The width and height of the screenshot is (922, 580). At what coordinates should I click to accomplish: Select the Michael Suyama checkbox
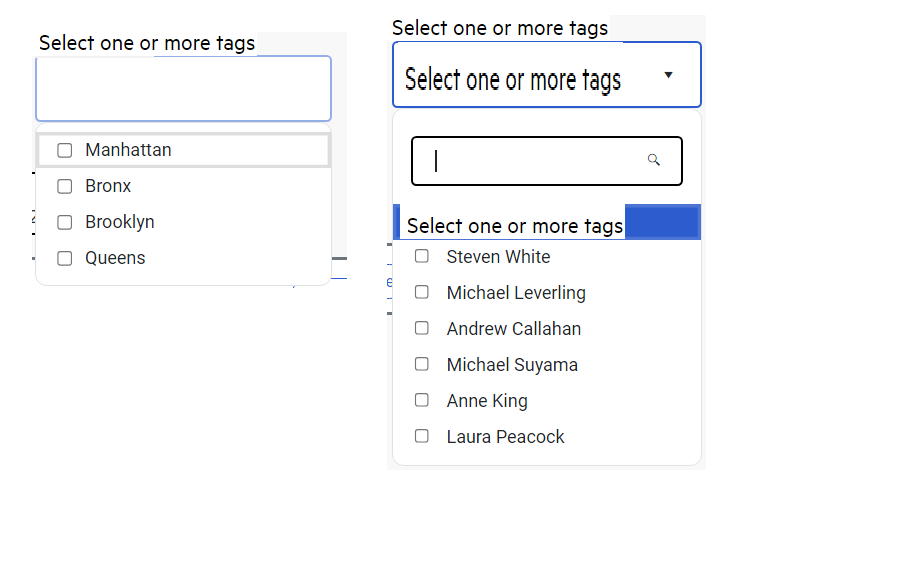point(422,364)
